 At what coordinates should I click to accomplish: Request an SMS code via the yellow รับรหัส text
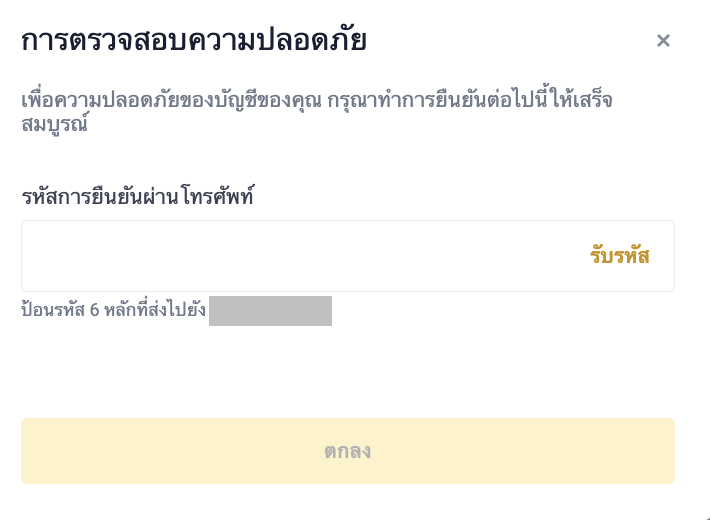(x=619, y=256)
